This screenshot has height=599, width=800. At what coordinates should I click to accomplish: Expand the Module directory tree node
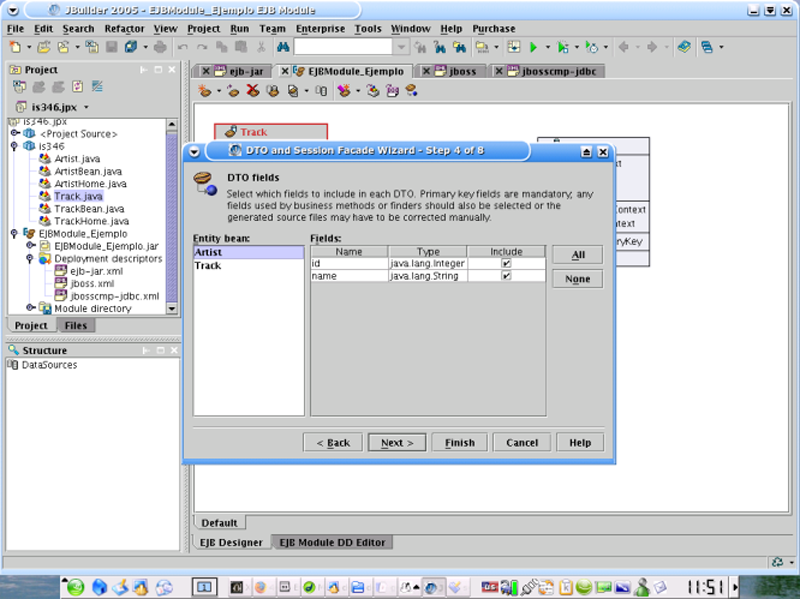(x=31, y=308)
